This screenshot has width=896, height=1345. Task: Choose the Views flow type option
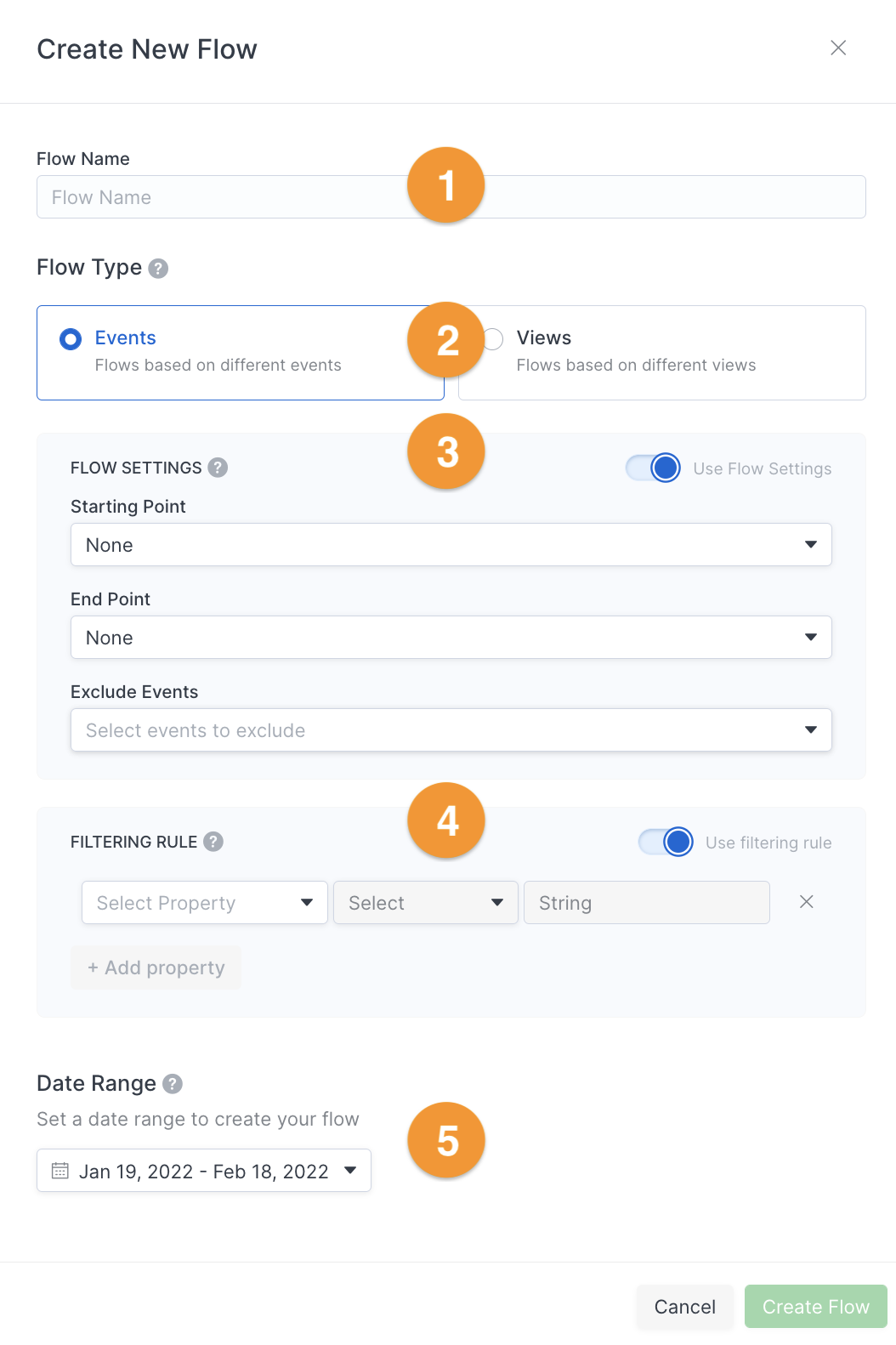pos(662,353)
